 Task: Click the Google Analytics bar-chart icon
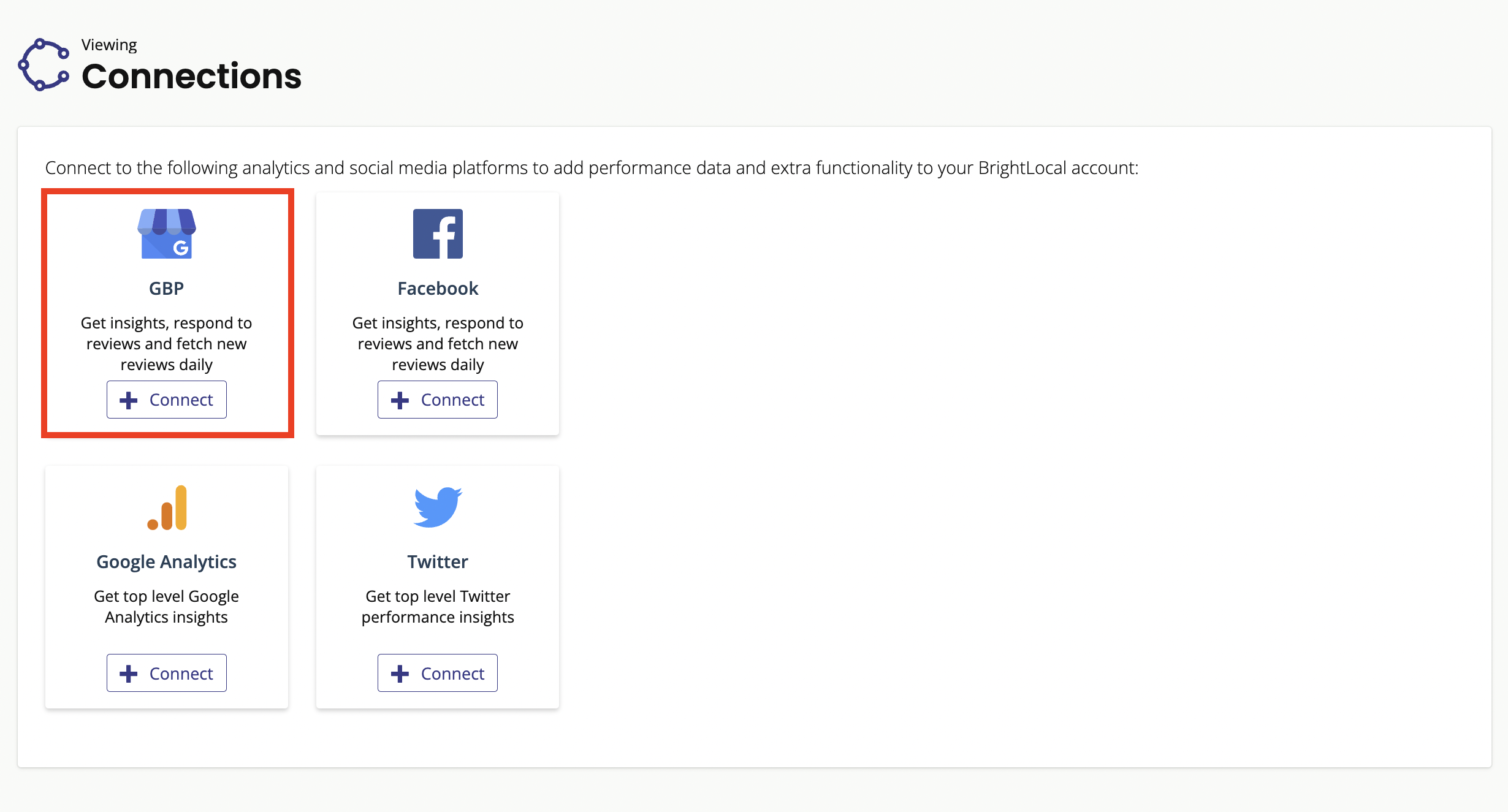(x=167, y=507)
